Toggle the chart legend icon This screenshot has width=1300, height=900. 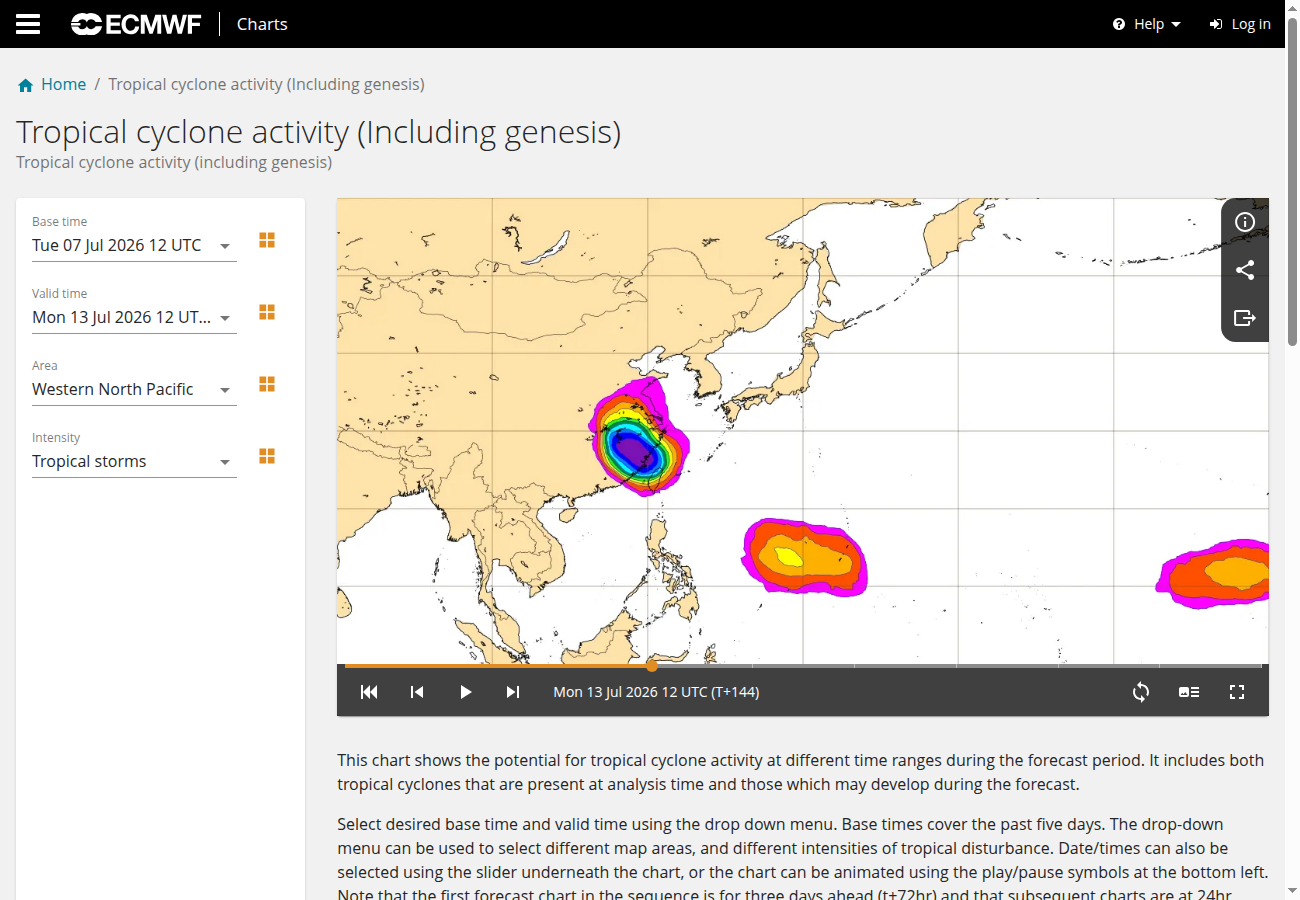[1189, 692]
